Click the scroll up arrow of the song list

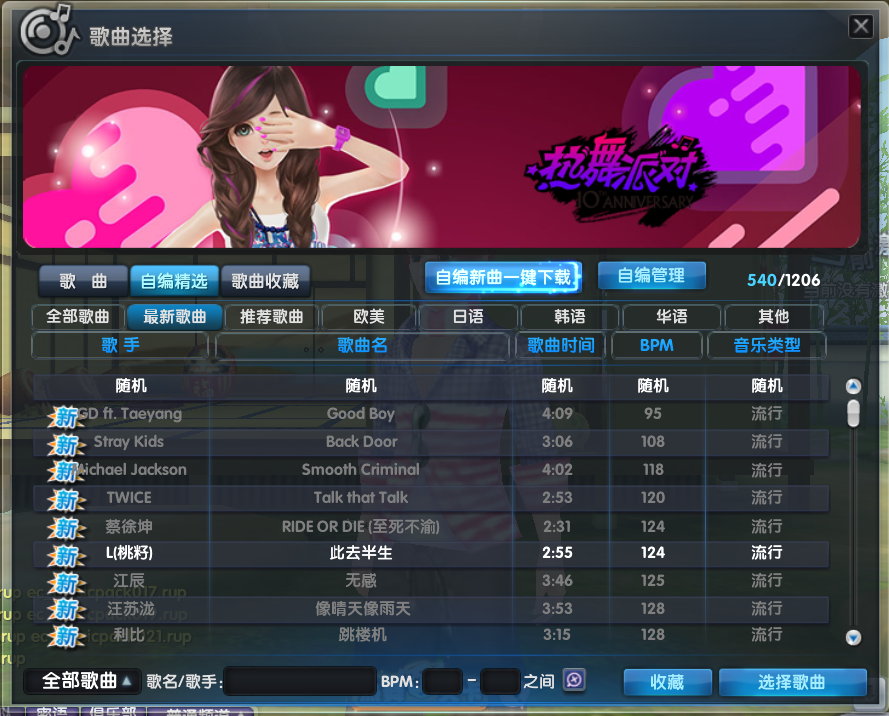click(853, 387)
